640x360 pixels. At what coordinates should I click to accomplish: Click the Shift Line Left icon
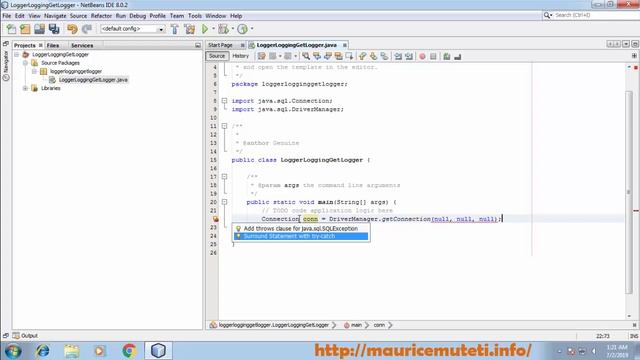398,56
